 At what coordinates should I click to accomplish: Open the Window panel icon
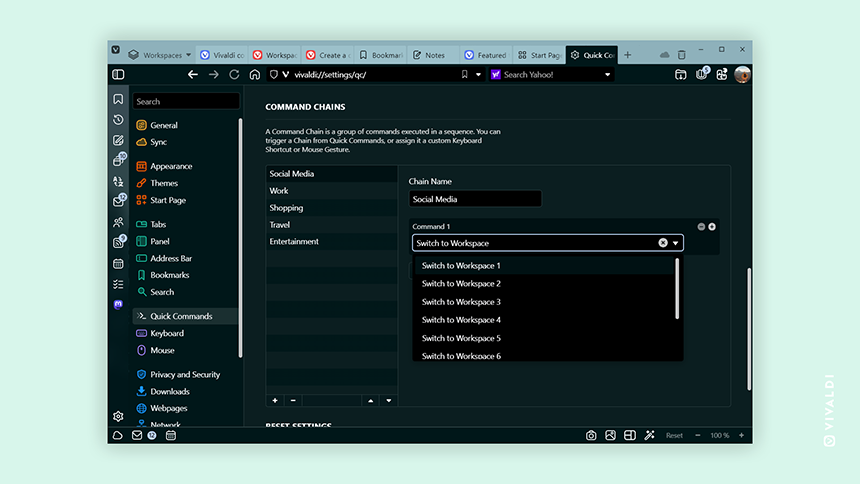click(x=118, y=160)
